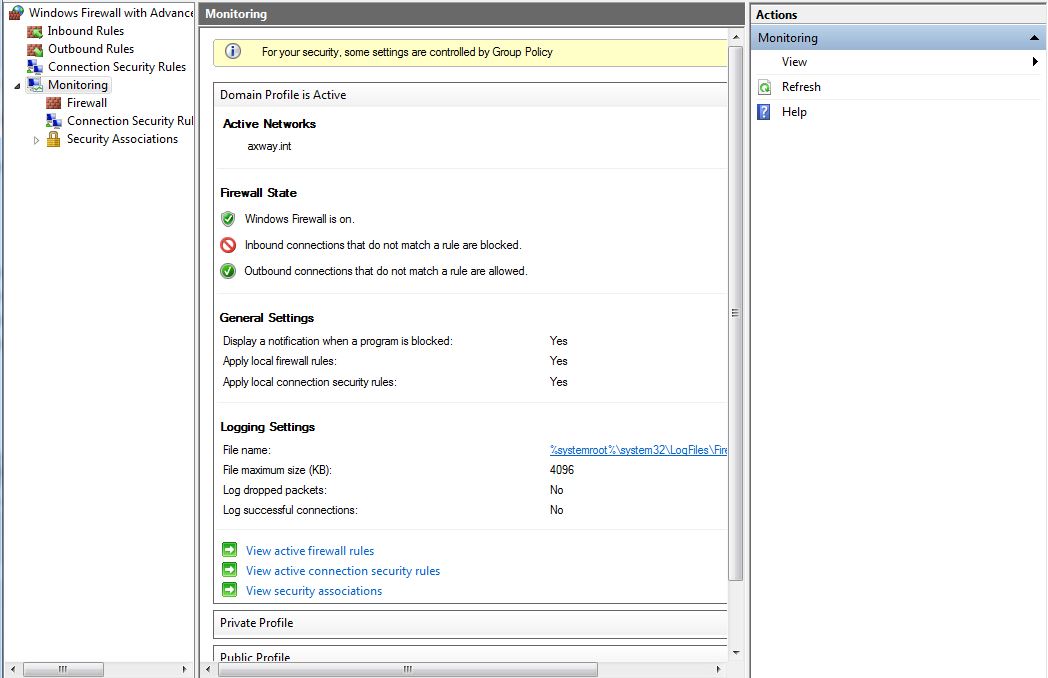Viewport: 1048px width, 678px height.
Task: Expand the Security Associations tree node
Action: (37, 140)
